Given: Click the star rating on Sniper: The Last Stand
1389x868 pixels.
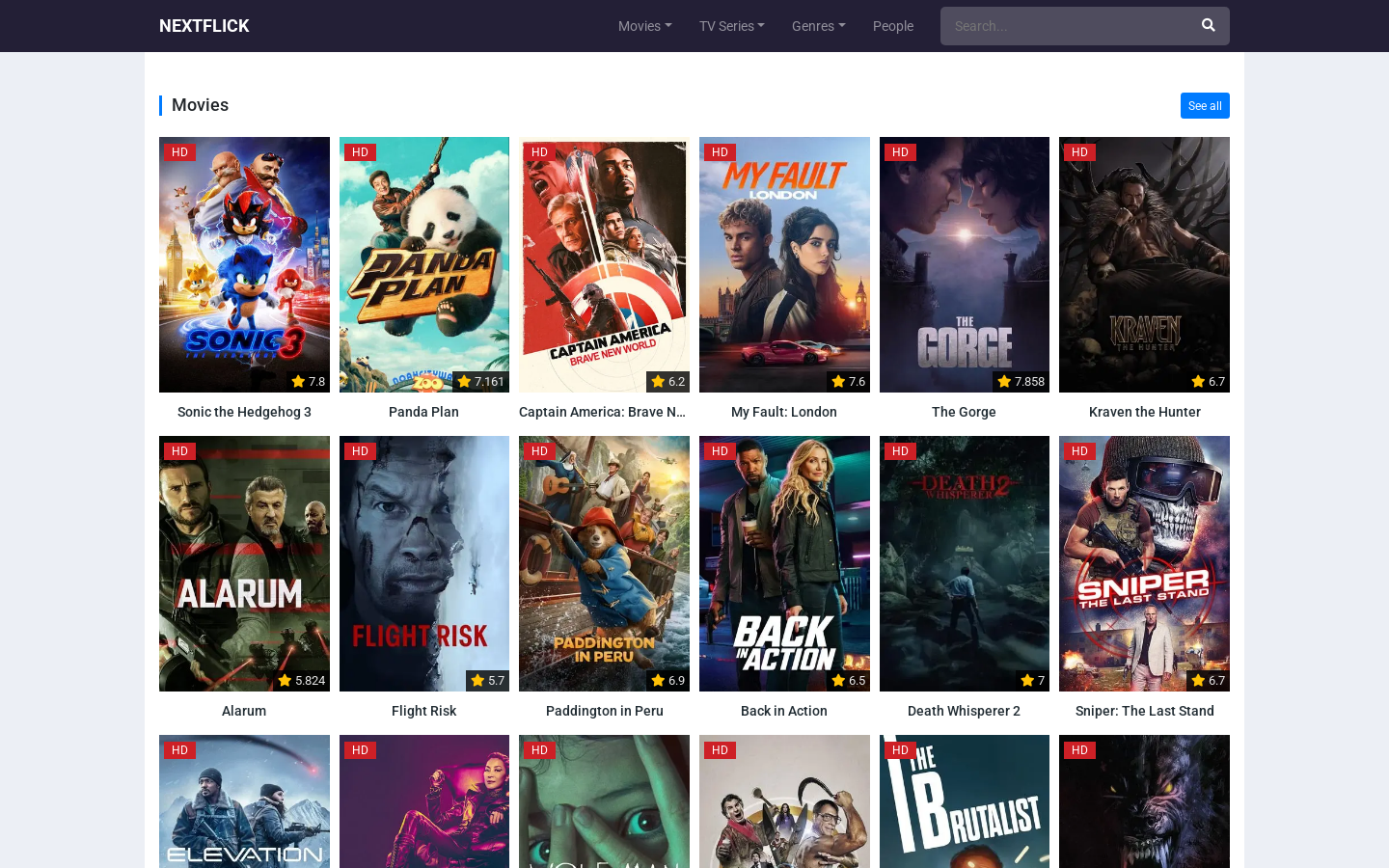Looking at the screenshot, I should [x=1208, y=681].
